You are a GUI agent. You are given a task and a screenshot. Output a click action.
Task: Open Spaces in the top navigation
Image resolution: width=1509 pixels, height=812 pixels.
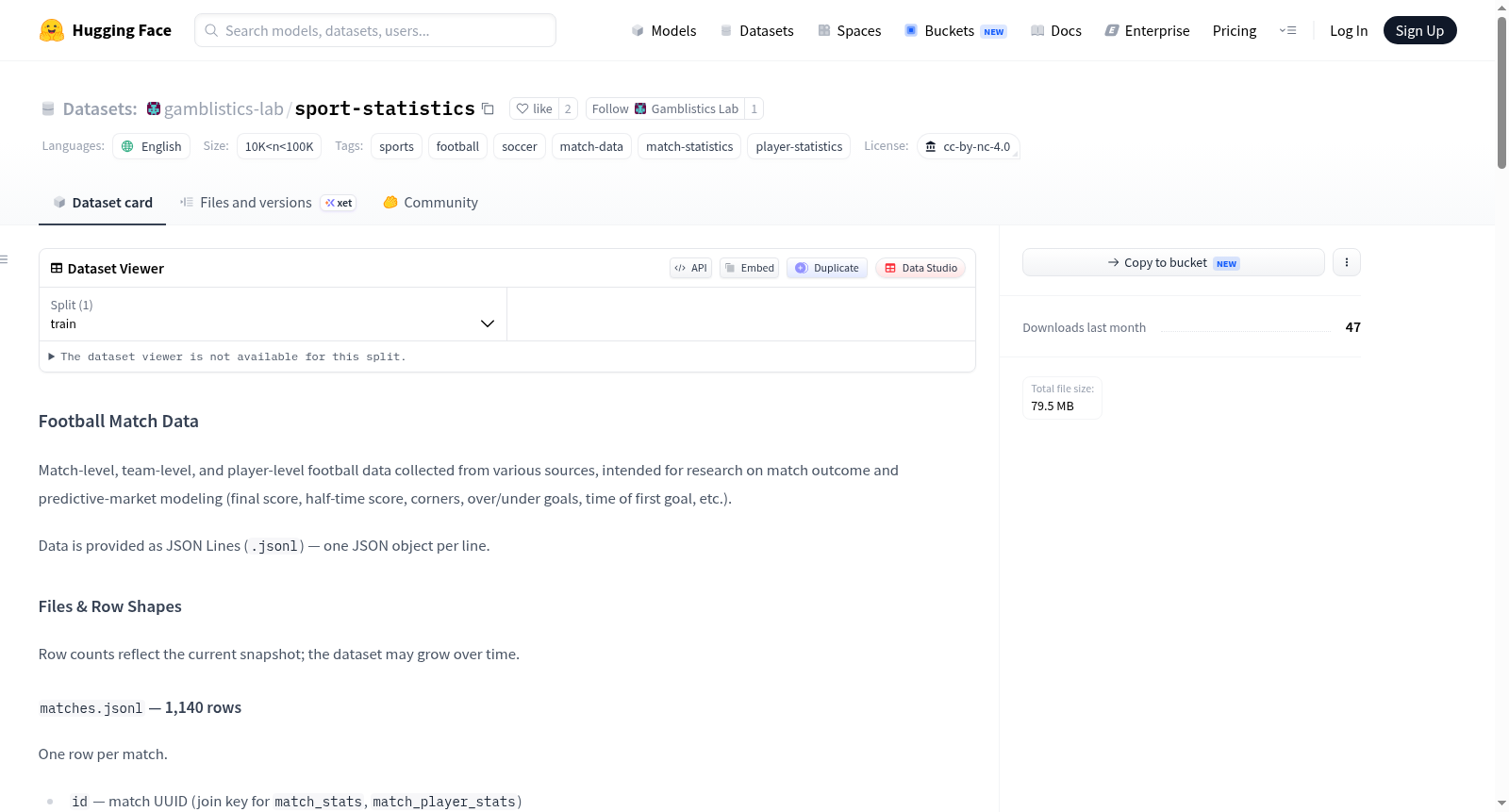(850, 30)
